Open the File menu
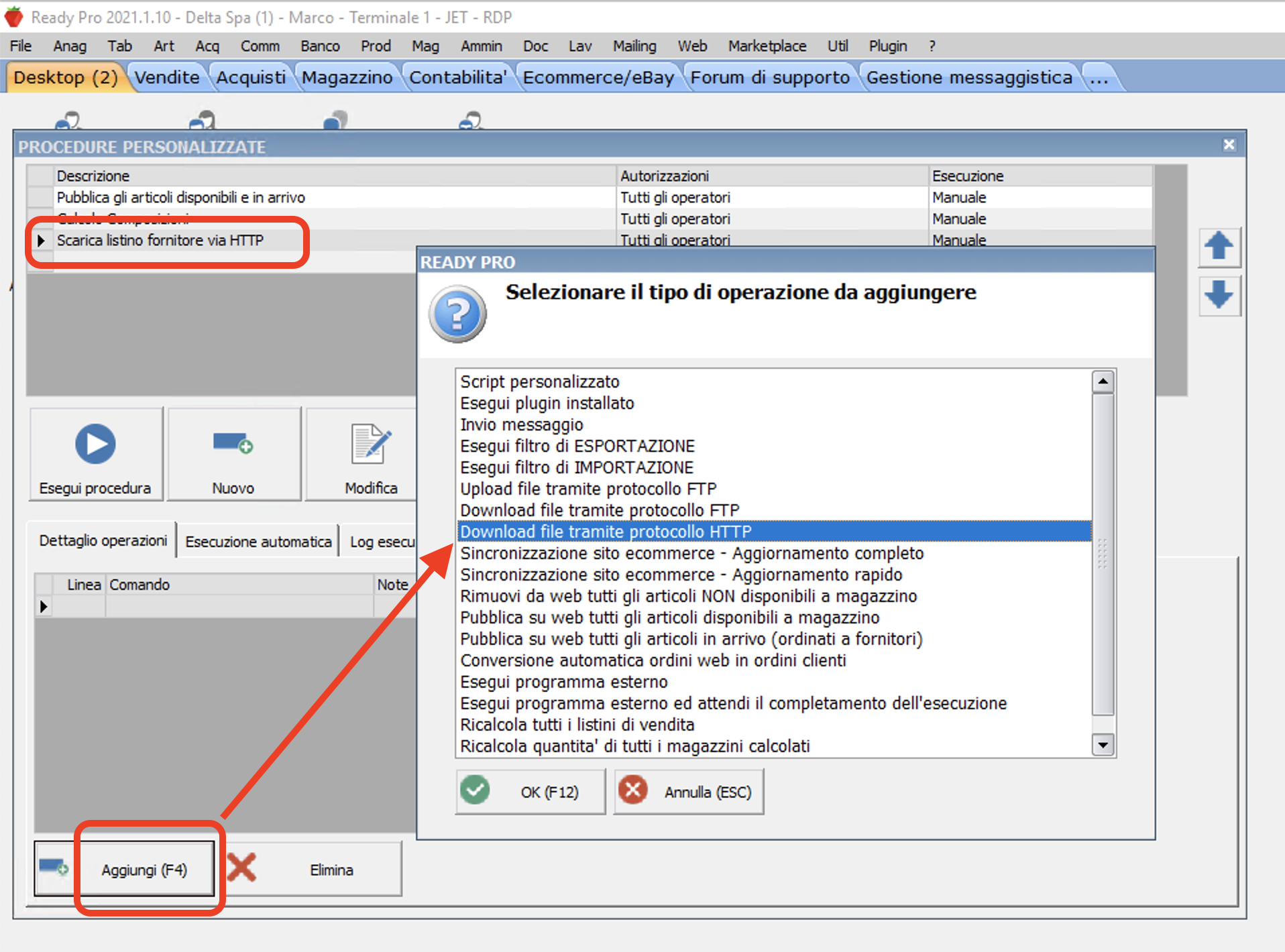Screen dimensions: 1285x952 click(x=21, y=46)
